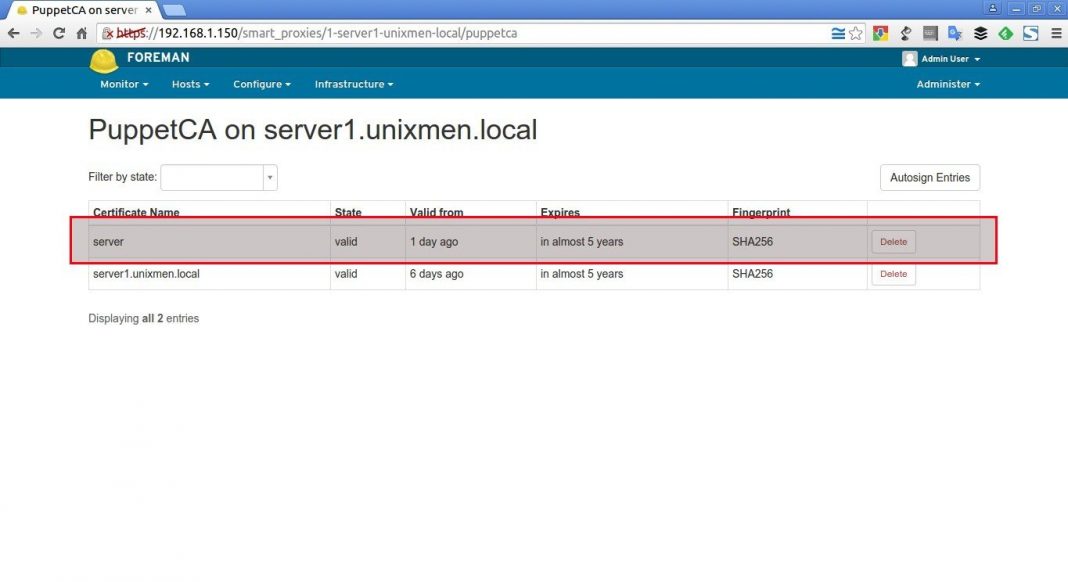Click the Admin User avatar icon

click(909, 59)
